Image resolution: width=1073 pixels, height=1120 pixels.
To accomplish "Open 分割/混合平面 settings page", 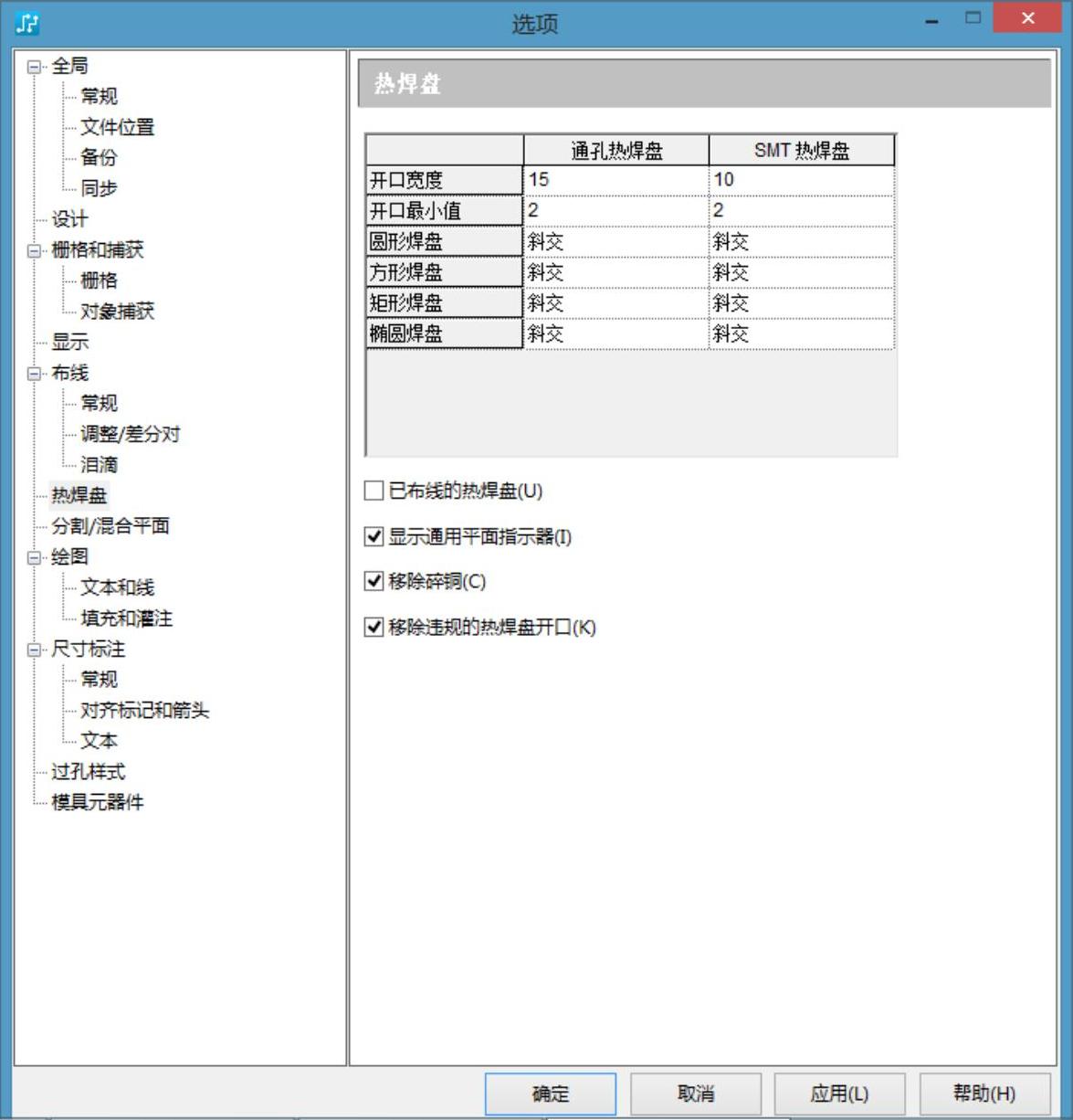I will [x=110, y=526].
